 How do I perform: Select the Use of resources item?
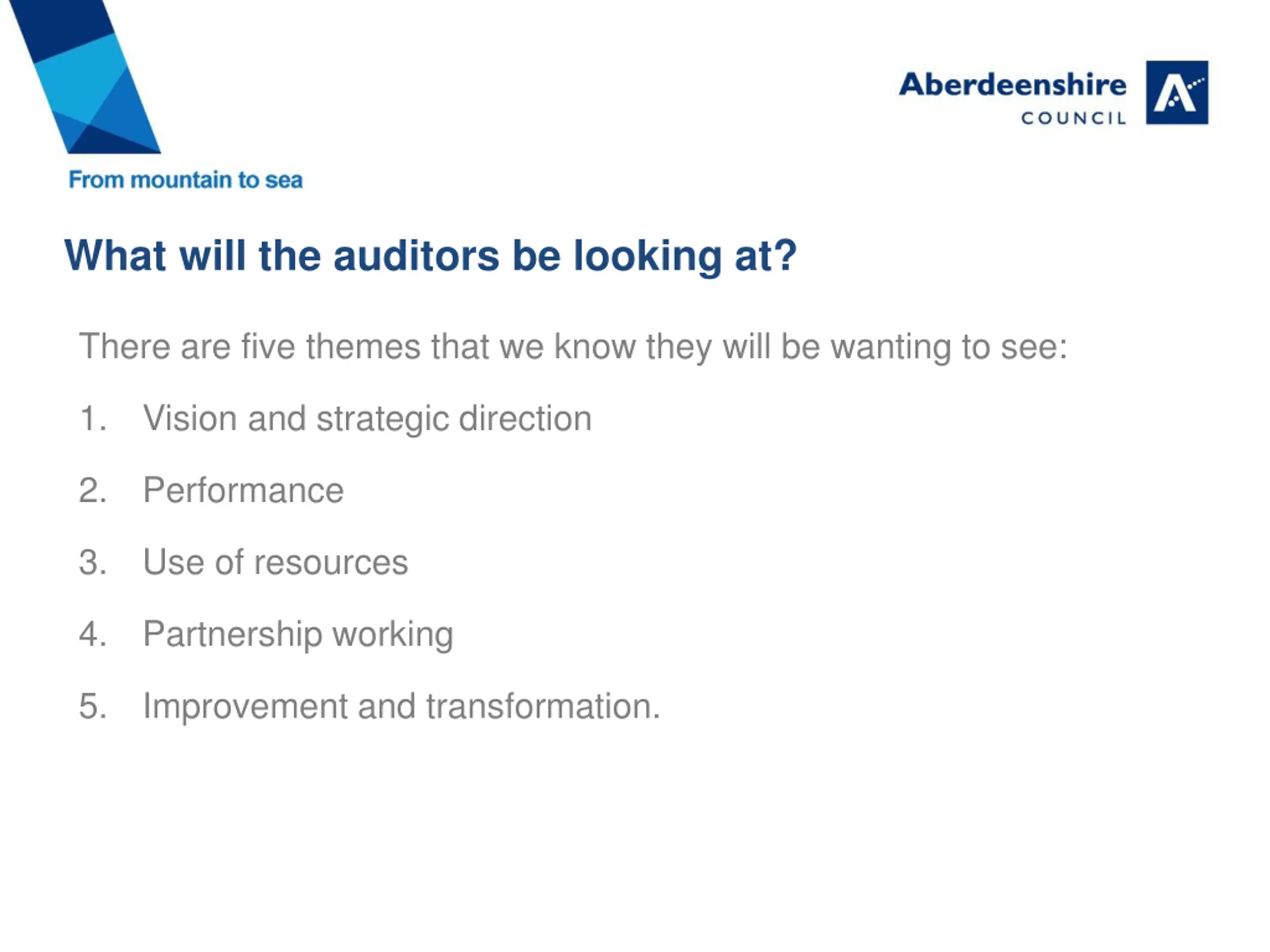(x=276, y=562)
